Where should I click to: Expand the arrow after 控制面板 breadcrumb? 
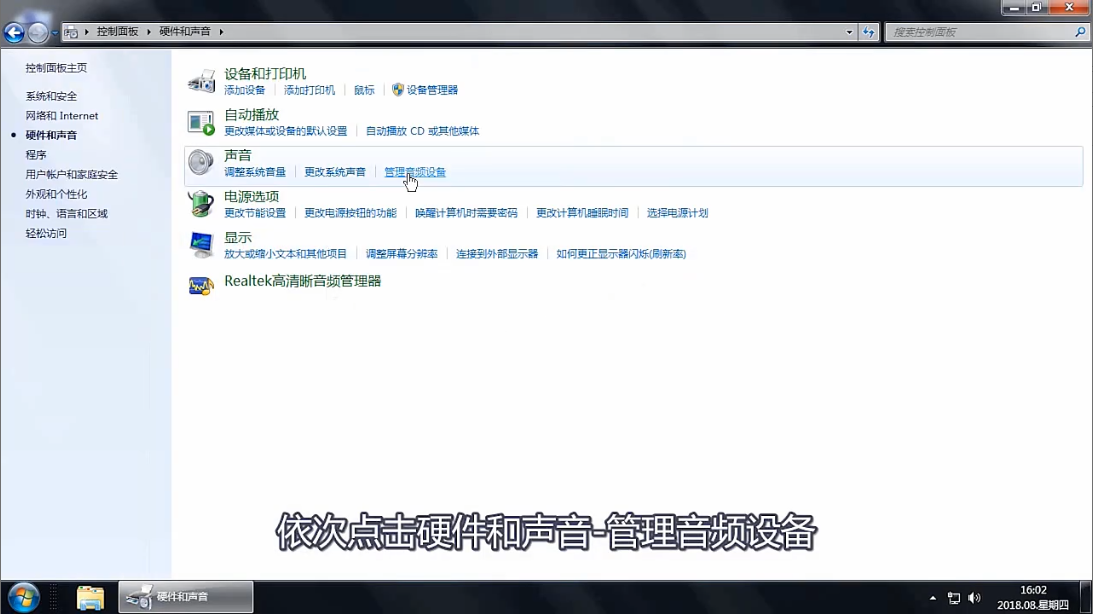(x=148, y=32)
